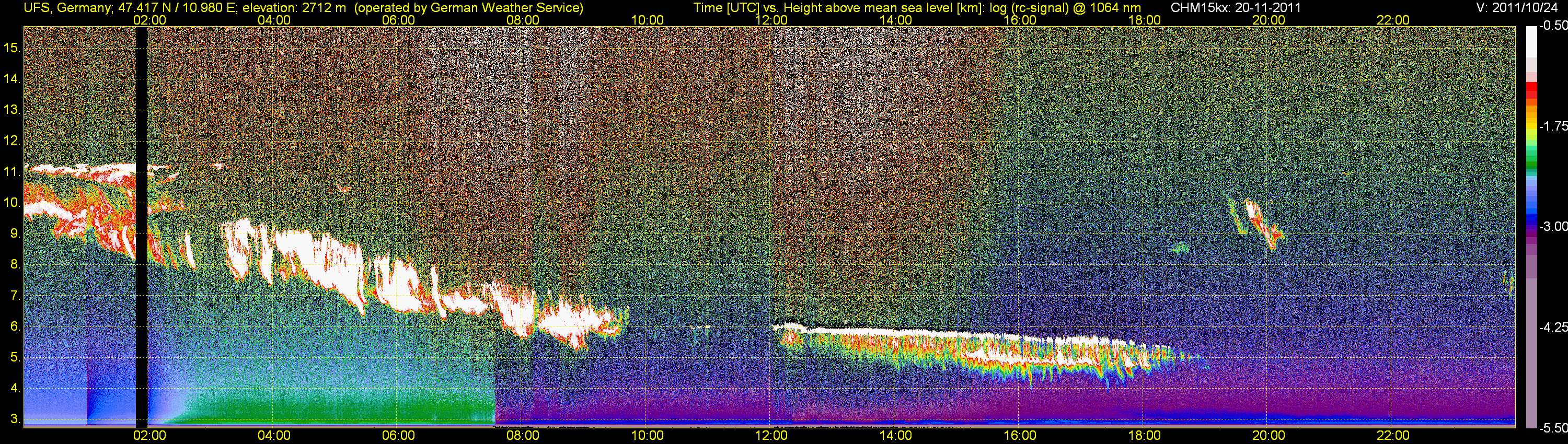Click '14:00' on the top time axis

pos(896,20)
